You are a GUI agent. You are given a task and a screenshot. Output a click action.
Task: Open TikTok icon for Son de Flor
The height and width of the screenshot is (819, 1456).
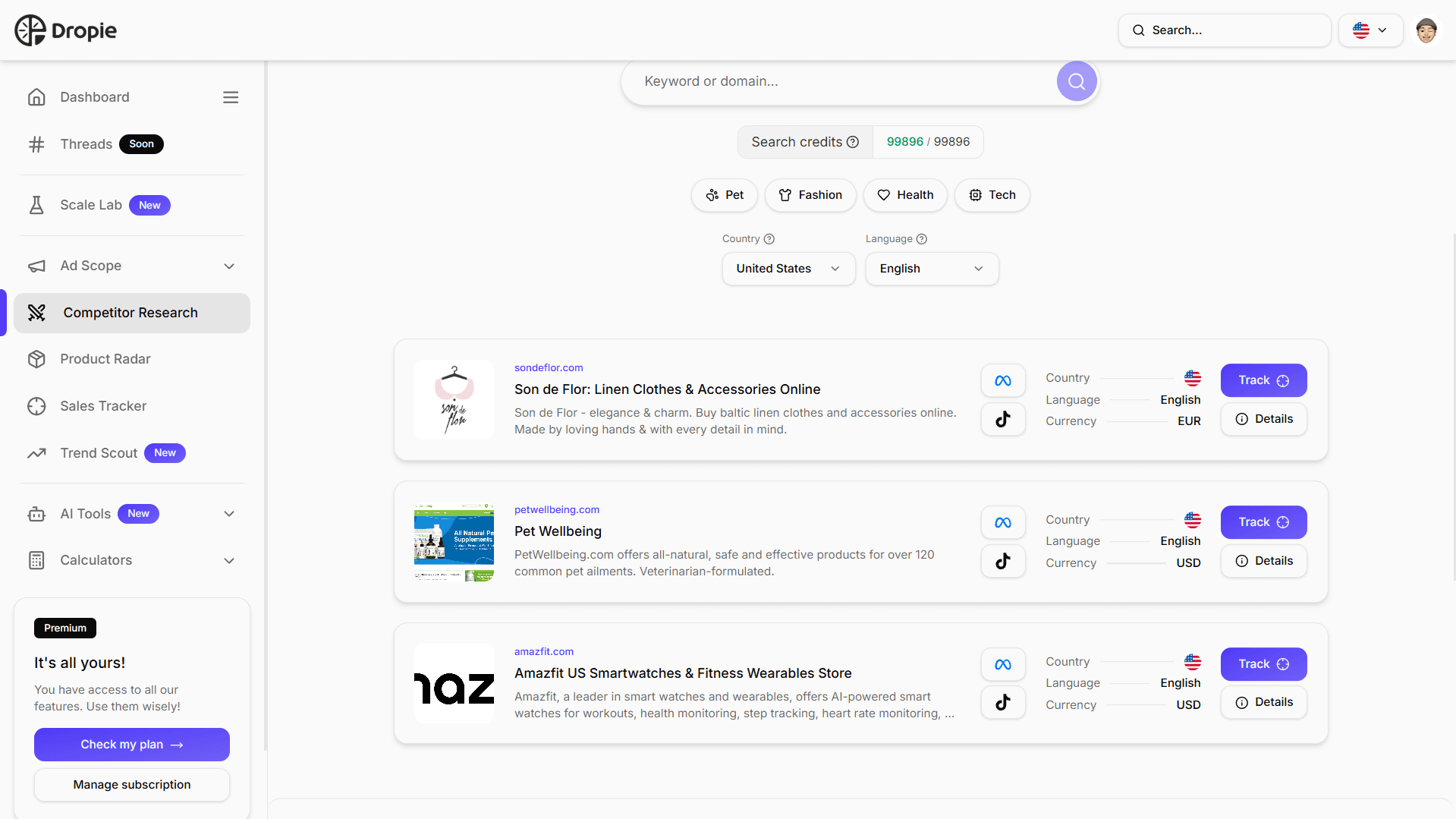pos(1003,419)
